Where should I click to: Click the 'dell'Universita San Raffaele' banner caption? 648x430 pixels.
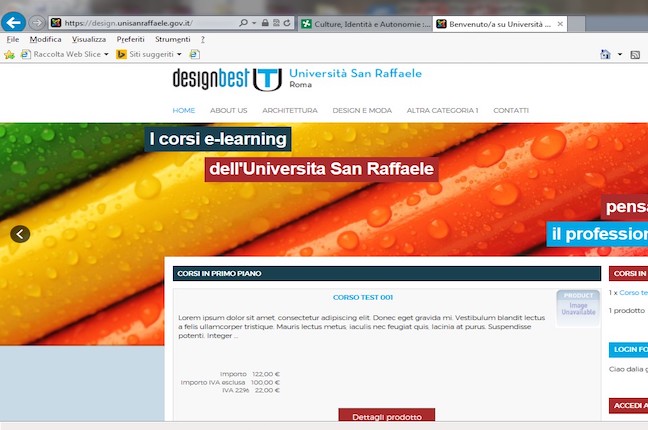pyautogui.click(x=322, y=169)
